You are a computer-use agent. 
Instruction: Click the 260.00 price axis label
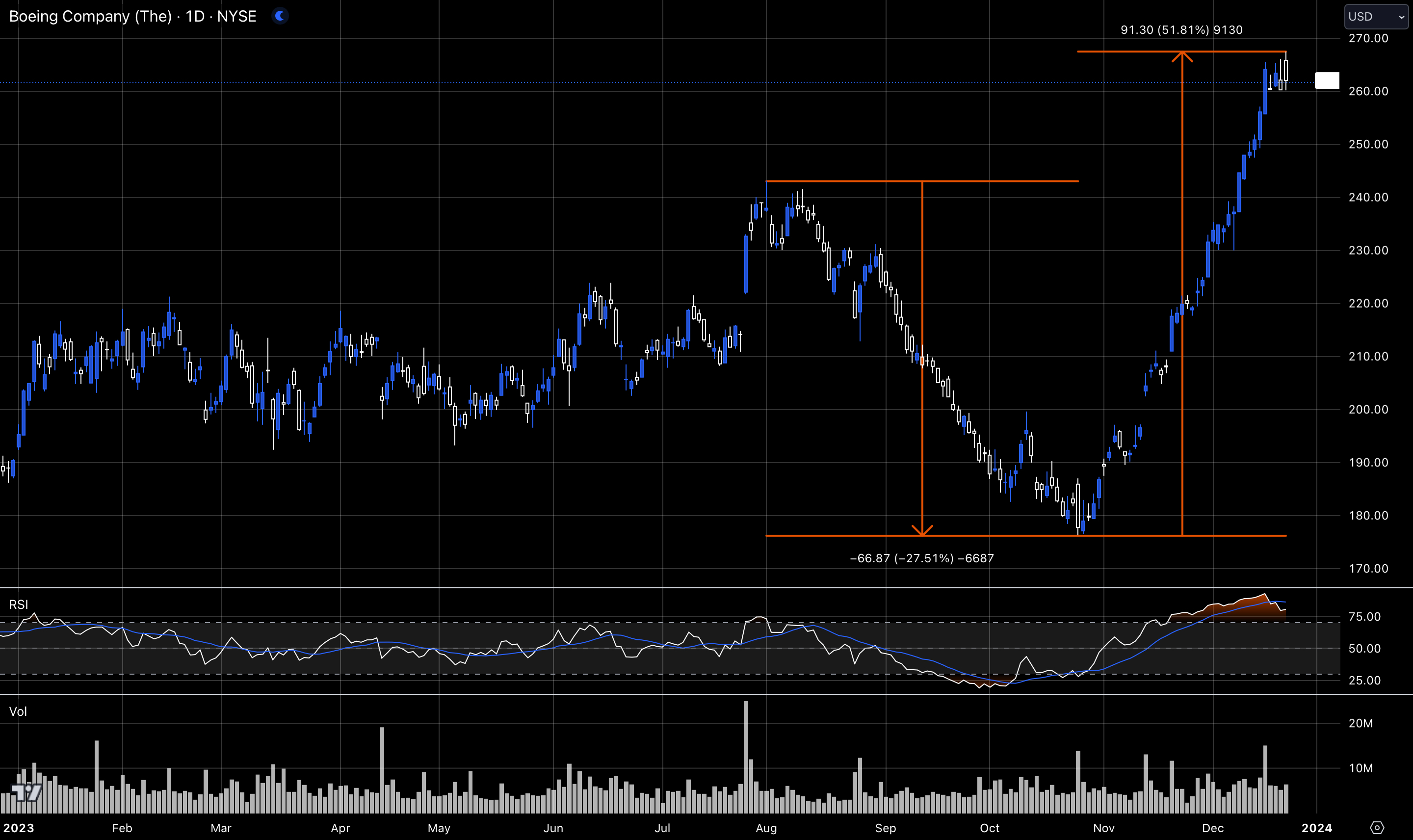(1368, 91)
